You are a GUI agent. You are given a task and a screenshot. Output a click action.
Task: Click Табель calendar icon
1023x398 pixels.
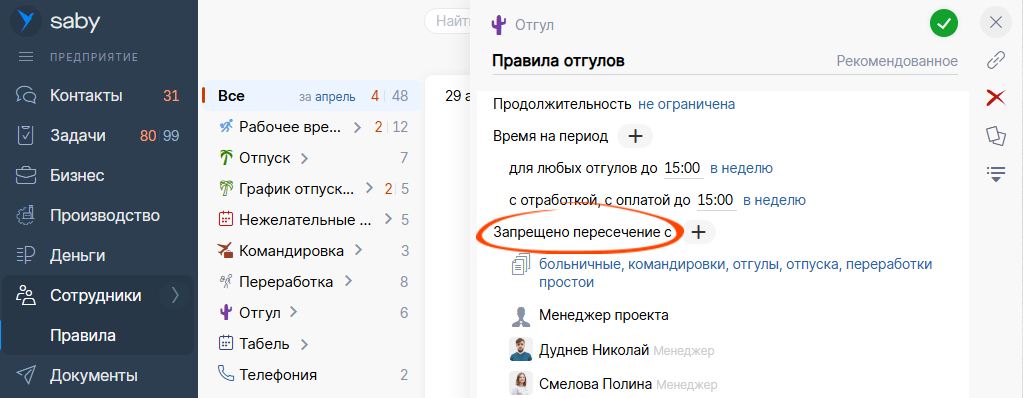[x=226, y=343]
